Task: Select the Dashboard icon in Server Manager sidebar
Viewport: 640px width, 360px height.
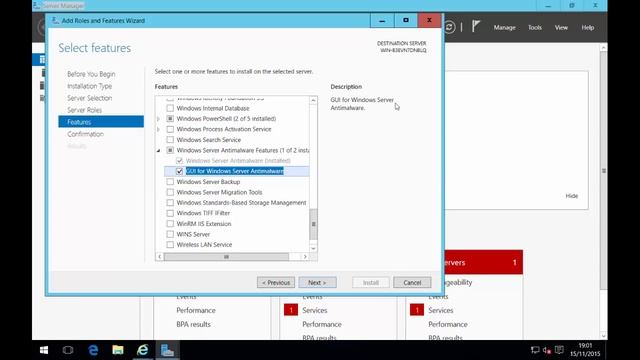Action: click(42, 60)
